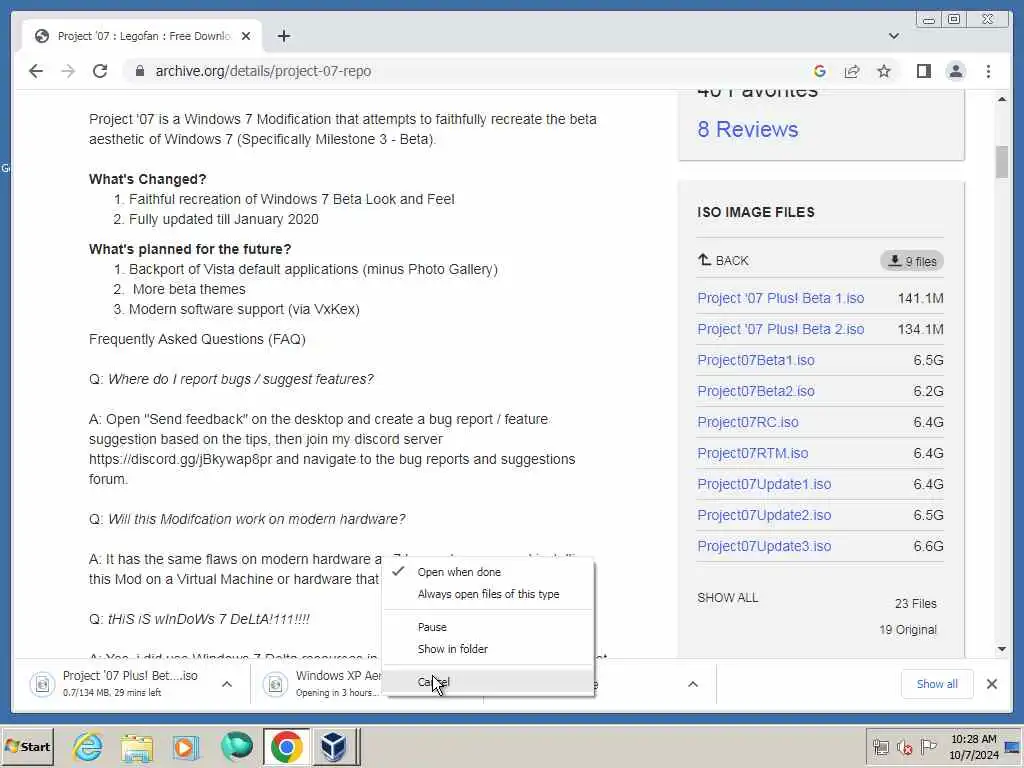
Task: Download Project07Update3.iso
Action: [x=764, y=547]
